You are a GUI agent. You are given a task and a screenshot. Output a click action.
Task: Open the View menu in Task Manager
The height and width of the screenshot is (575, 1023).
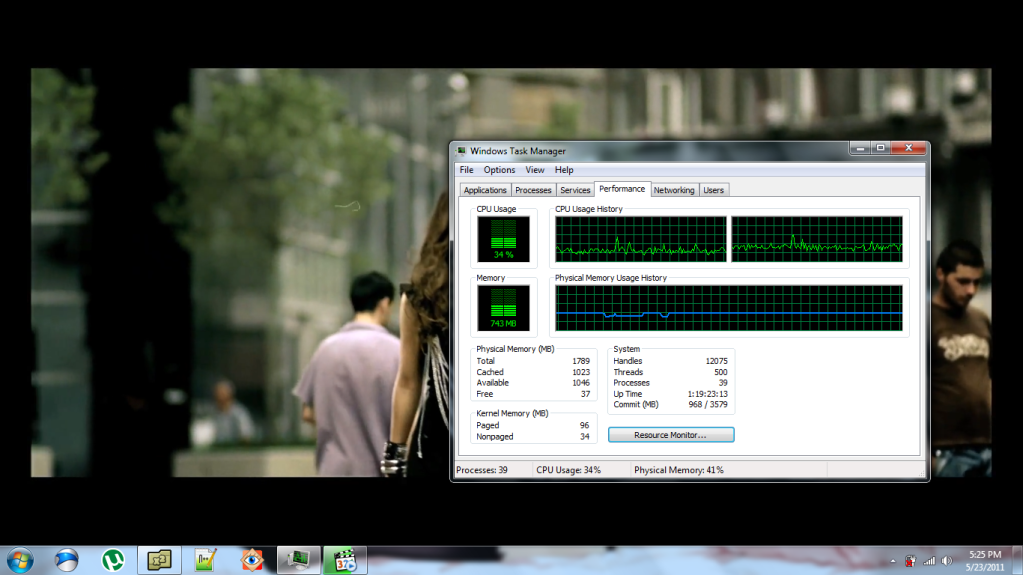[x=535, y=170]
